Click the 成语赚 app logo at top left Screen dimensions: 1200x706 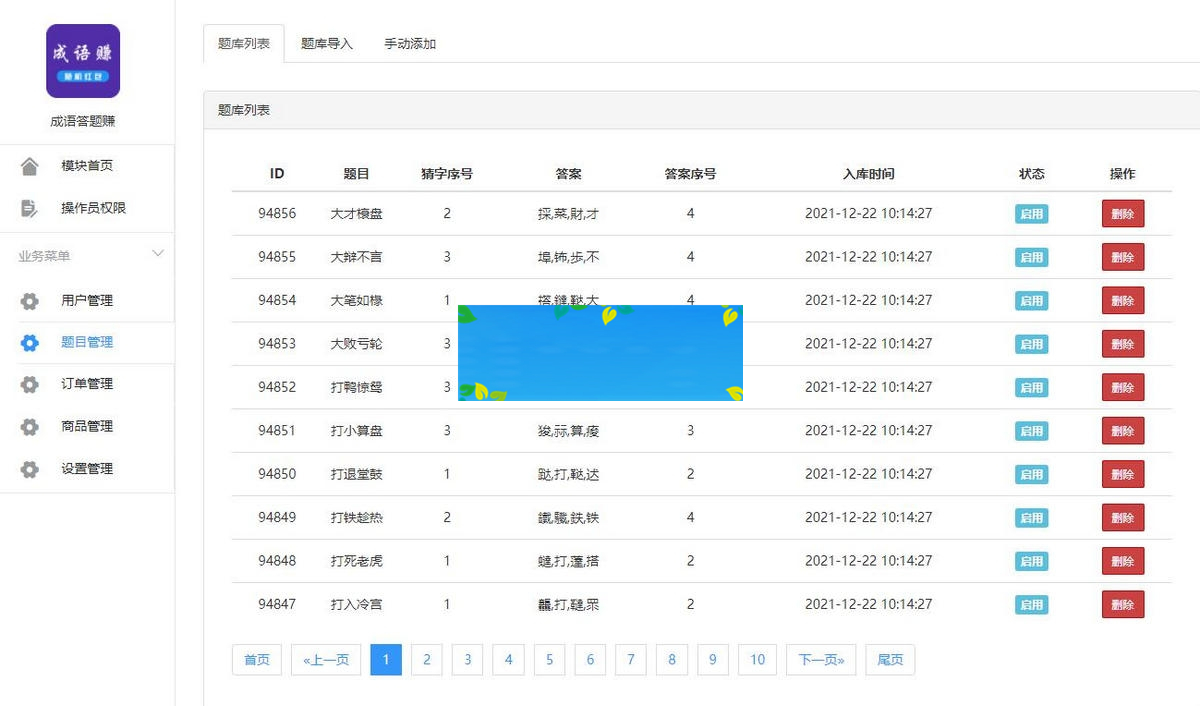click(82, 60)
